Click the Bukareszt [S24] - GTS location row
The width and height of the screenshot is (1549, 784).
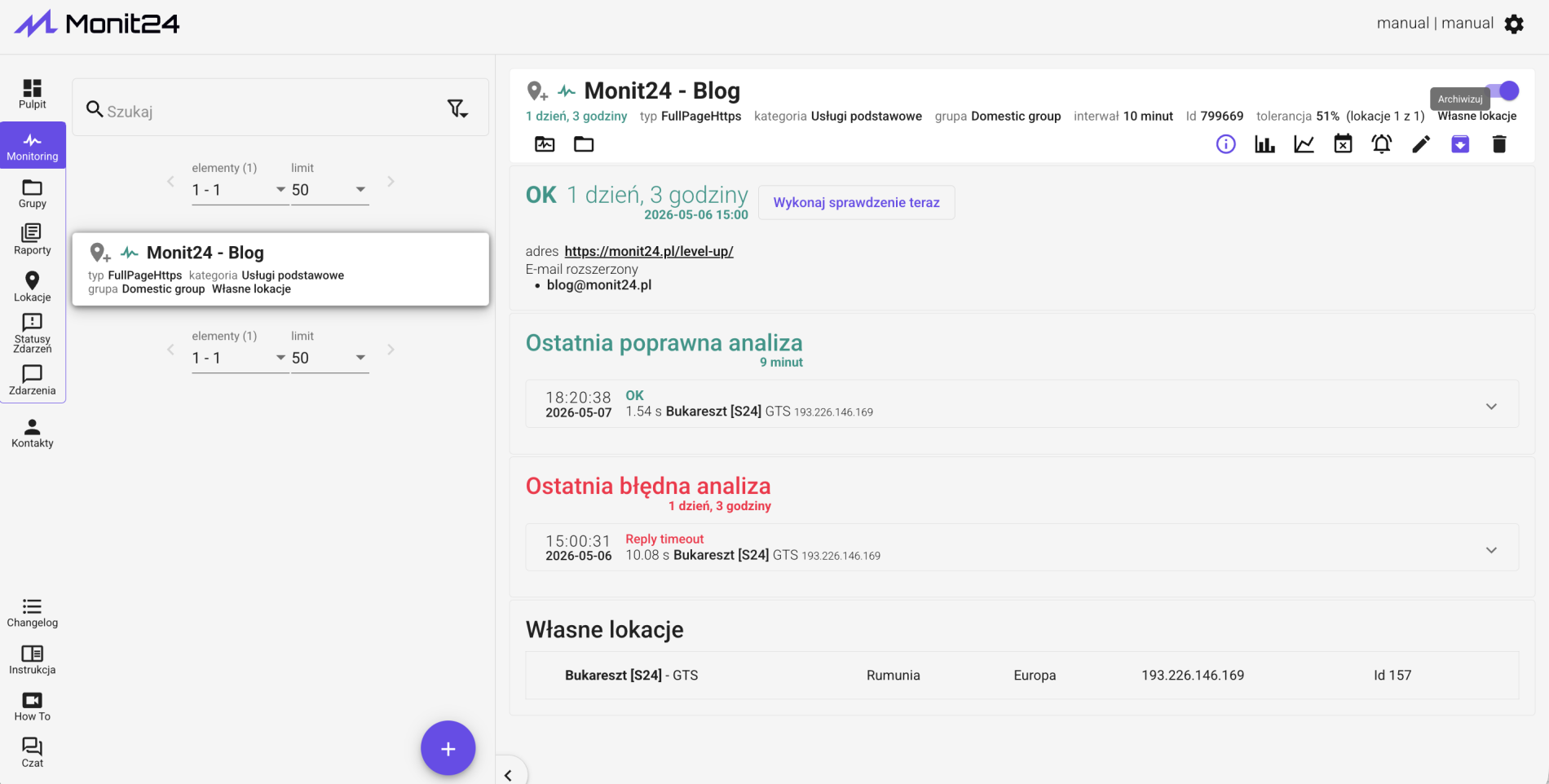click(x=1022, y=675)
